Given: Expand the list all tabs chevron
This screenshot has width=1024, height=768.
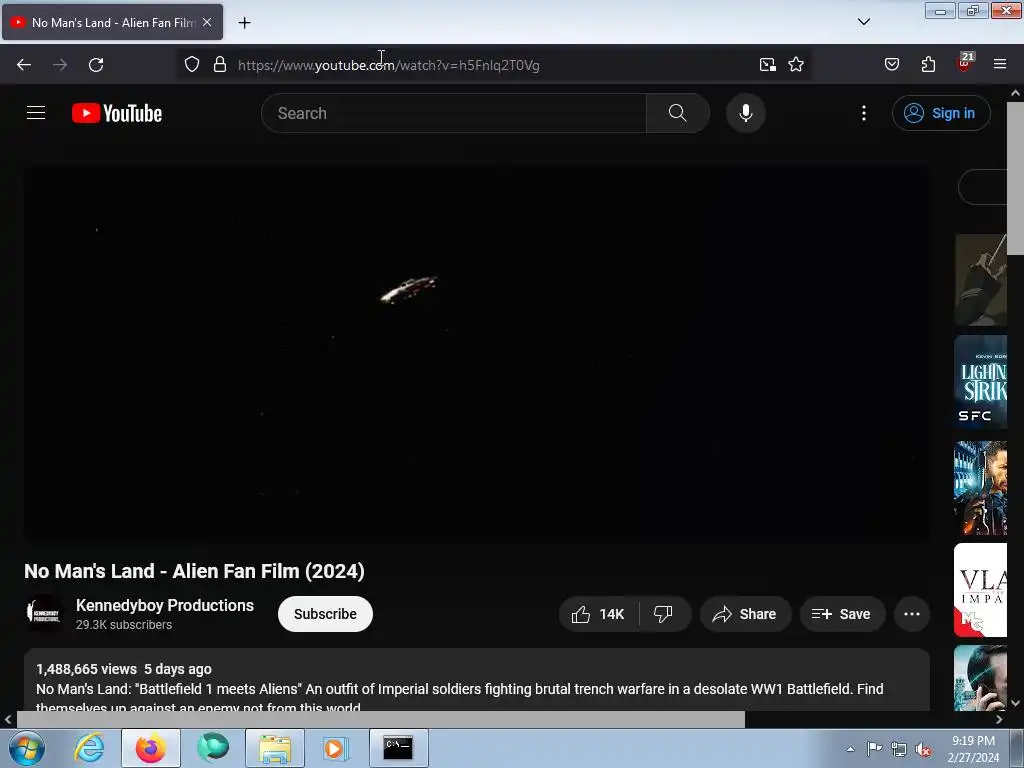Looking at the screenshot, I should tap(864, 22).
